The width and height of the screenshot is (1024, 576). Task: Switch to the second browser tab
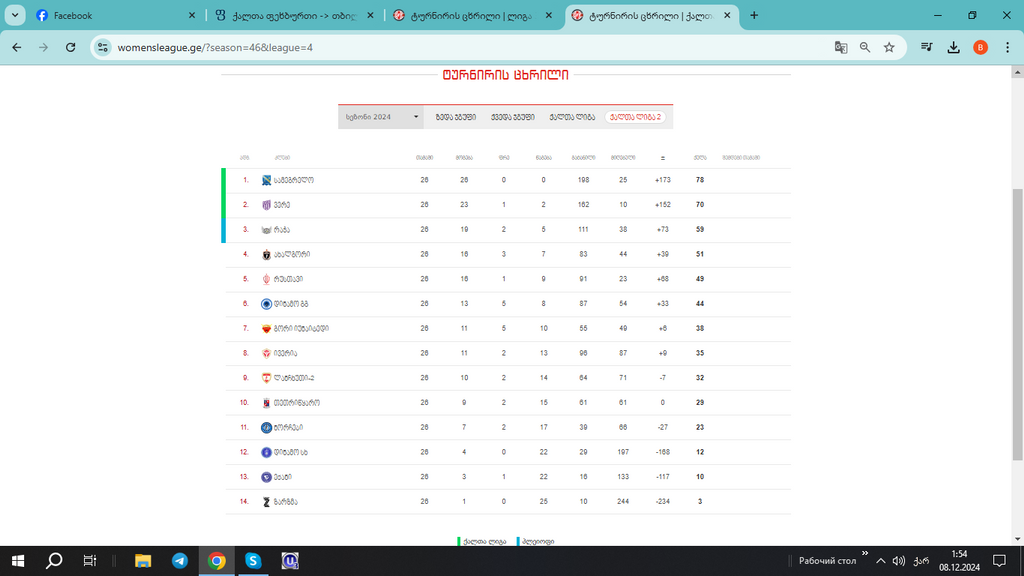point(293,15)
